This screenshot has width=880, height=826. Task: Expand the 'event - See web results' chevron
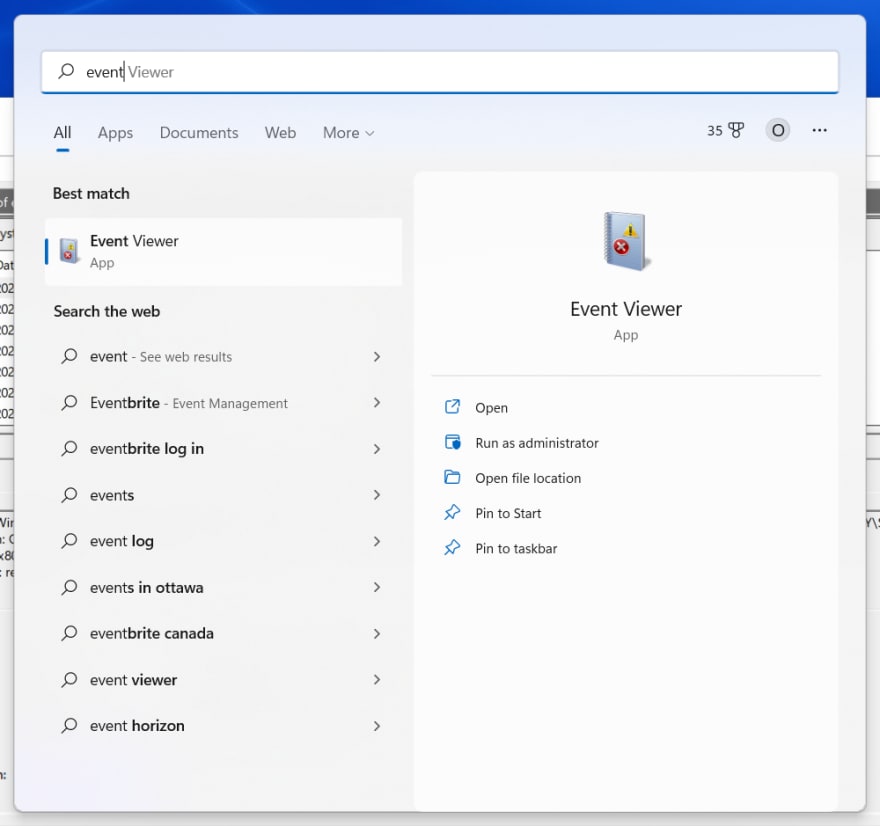point(377,356)
